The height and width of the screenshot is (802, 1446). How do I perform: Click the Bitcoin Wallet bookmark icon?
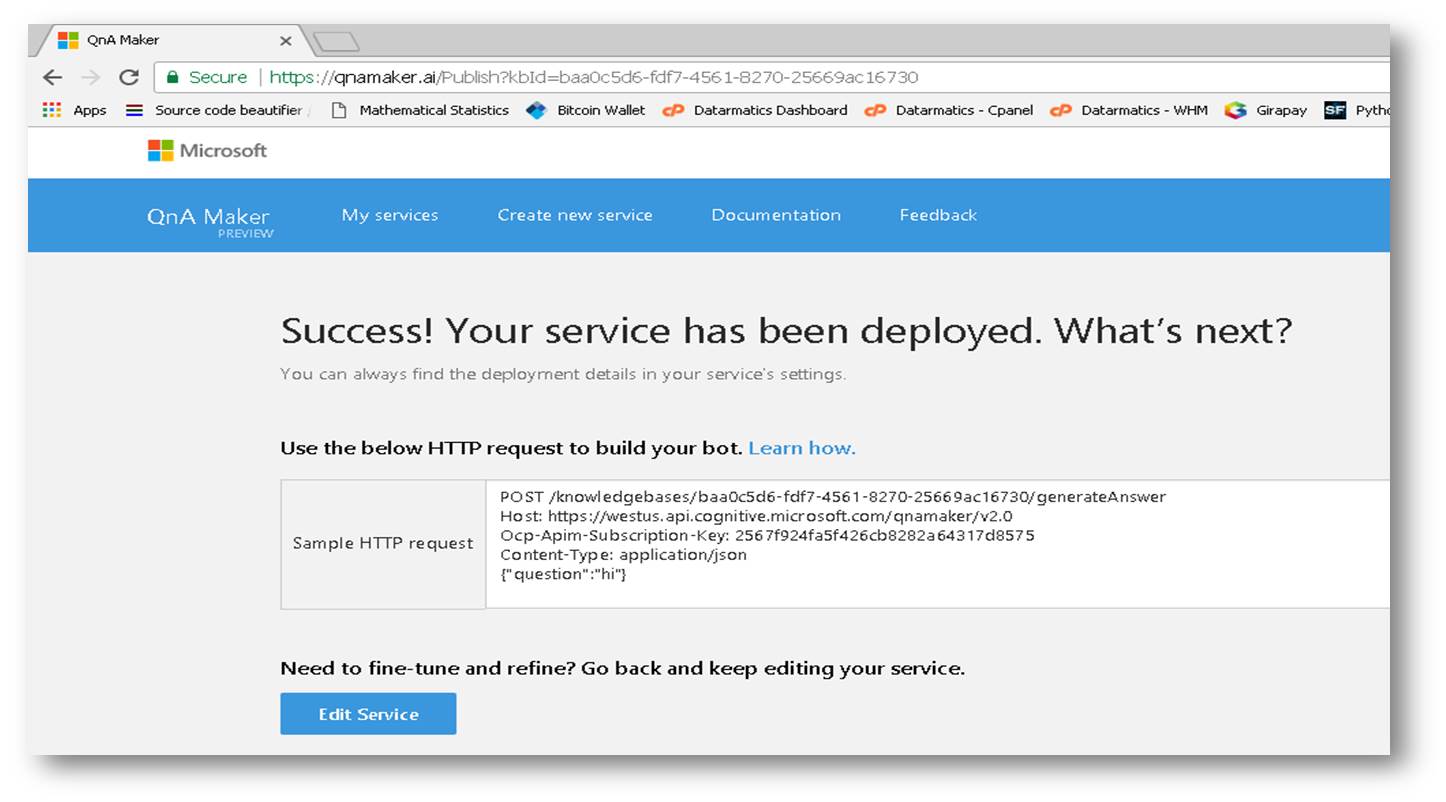(537, 110)
